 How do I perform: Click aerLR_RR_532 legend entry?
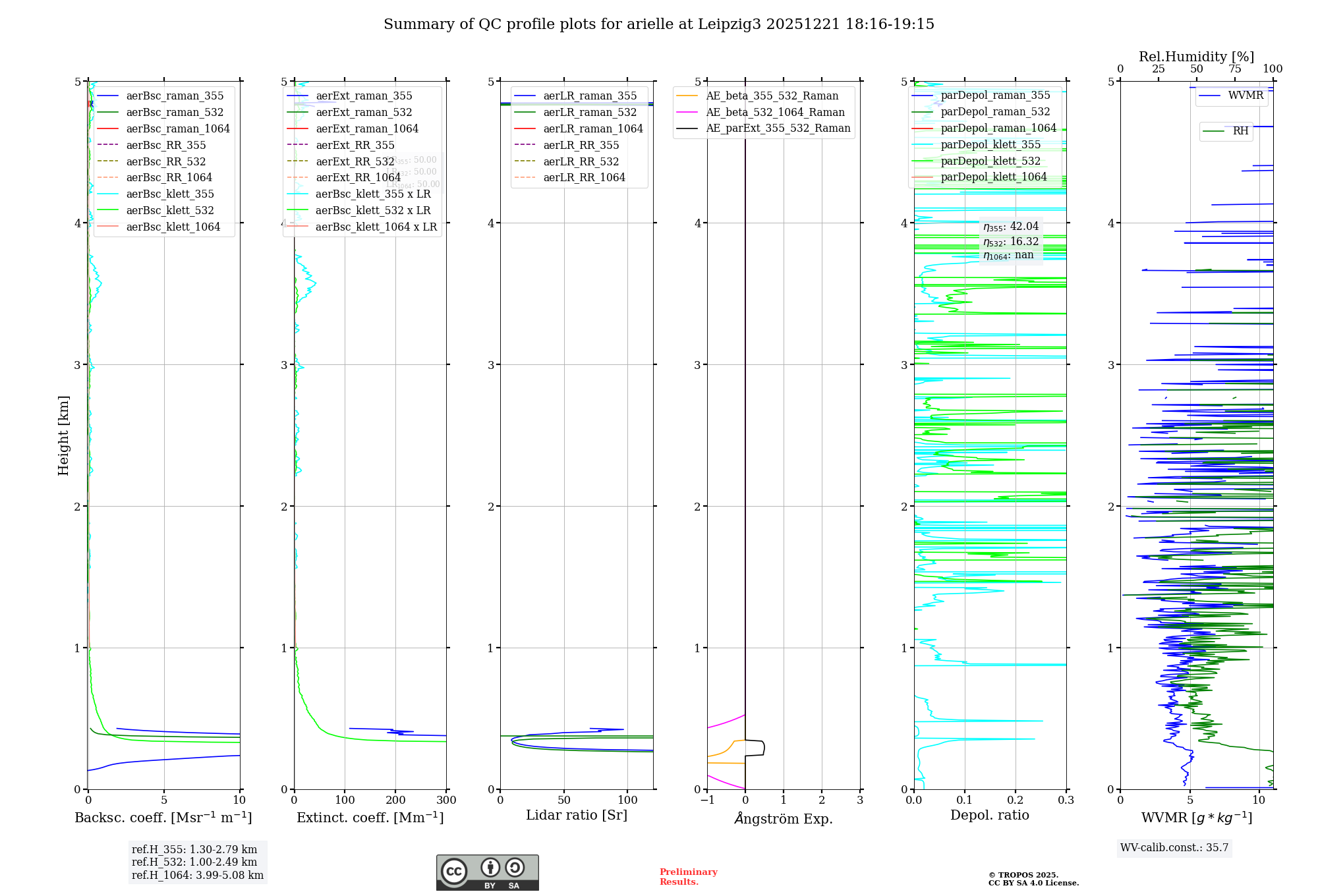[x=581, y=162]
